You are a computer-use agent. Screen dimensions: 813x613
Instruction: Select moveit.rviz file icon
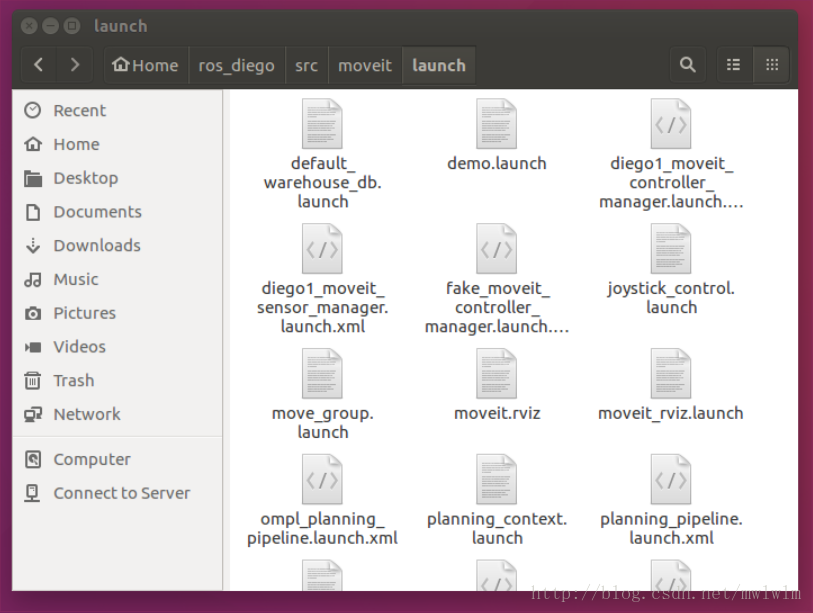[x=497, y=373]
